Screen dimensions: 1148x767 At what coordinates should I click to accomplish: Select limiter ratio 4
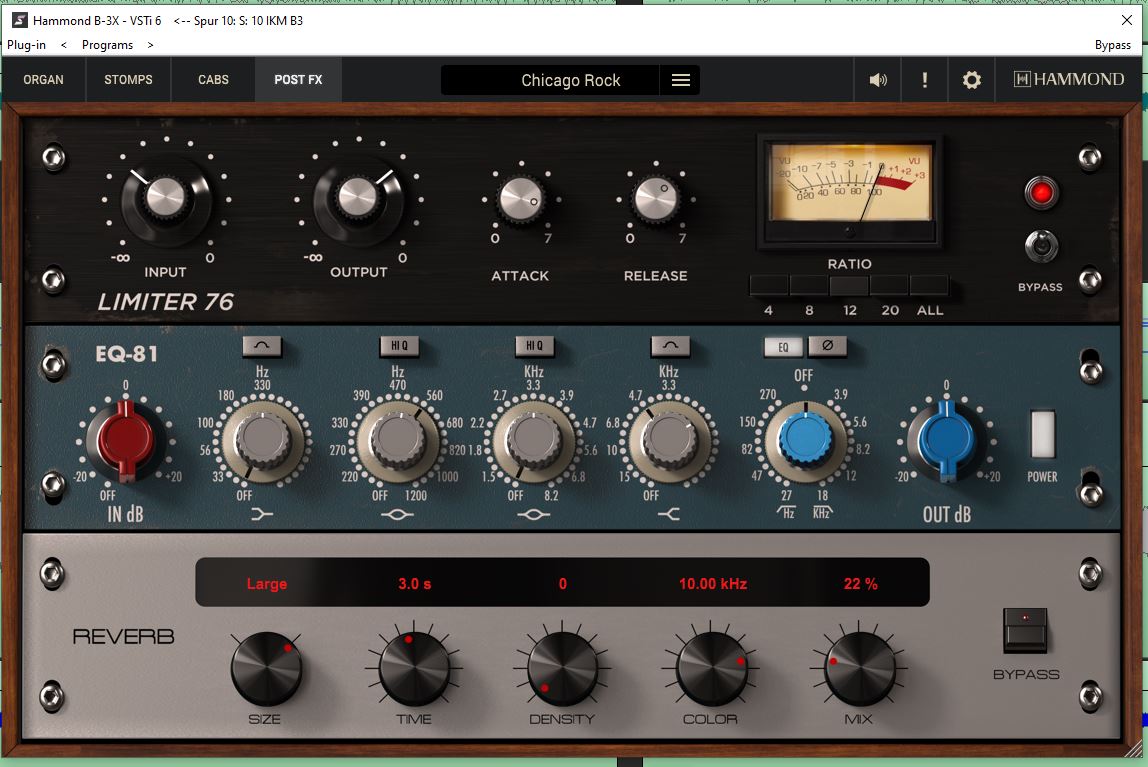769,285
